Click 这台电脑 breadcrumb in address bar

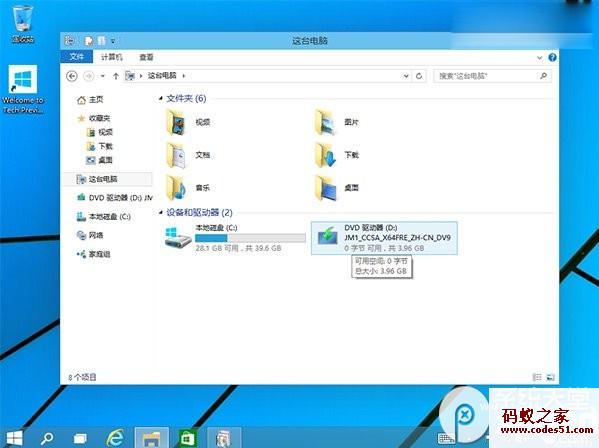[x=162, y=76]
